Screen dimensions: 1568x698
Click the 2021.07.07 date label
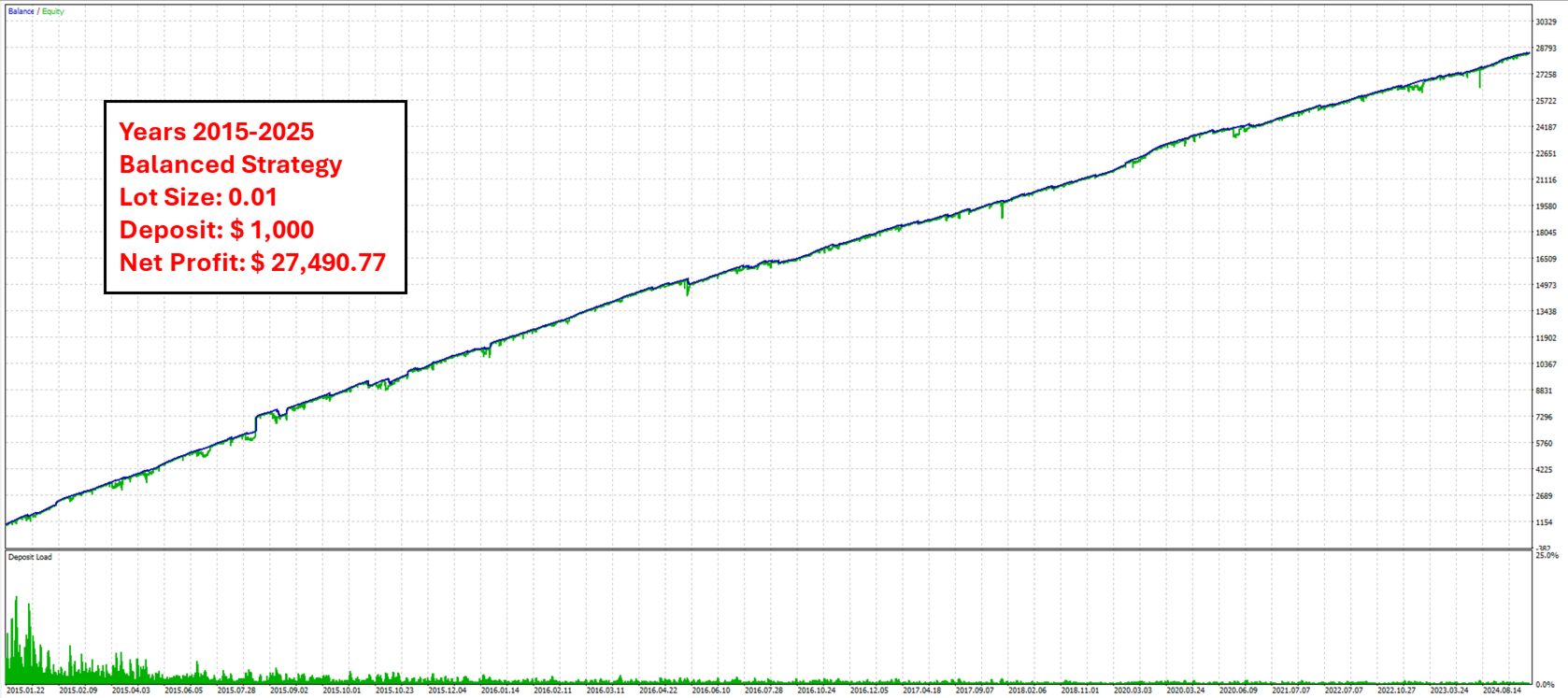coord(1291,691)
